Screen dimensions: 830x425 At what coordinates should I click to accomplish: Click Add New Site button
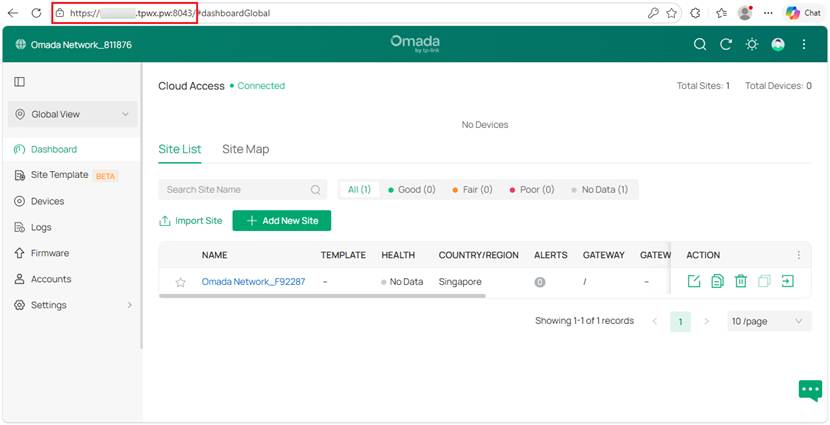pyautogui.click(x=282, y=221)
